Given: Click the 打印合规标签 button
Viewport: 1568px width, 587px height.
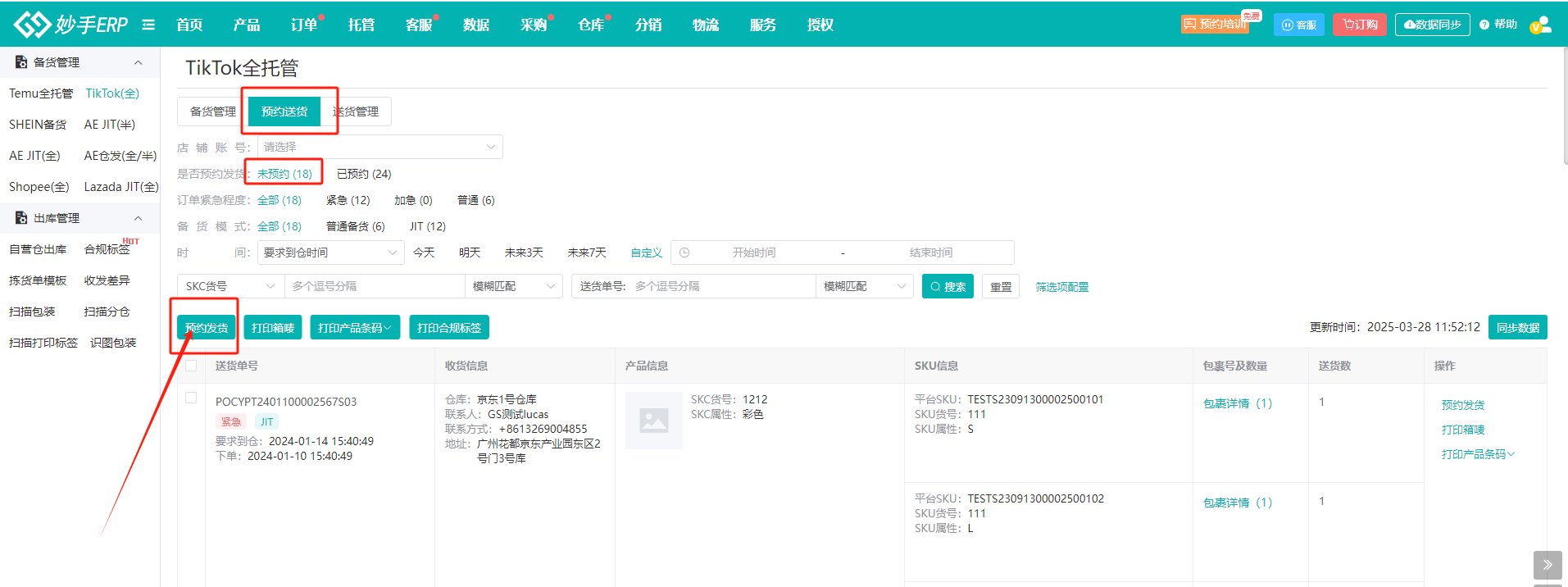Looking at the screenshot, I should tap(449, 328).
